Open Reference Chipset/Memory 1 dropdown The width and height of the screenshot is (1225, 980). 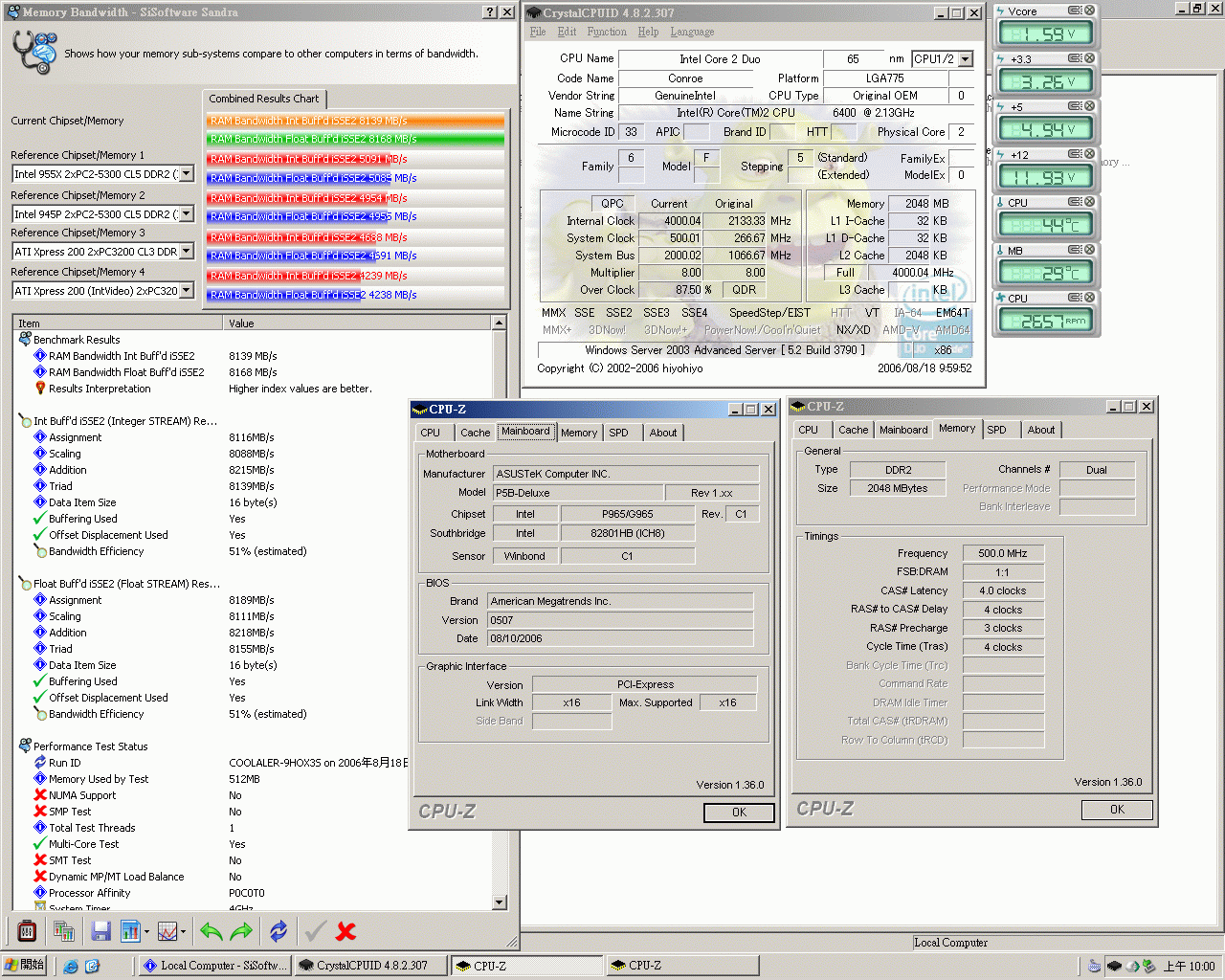[x=187, y=174]
